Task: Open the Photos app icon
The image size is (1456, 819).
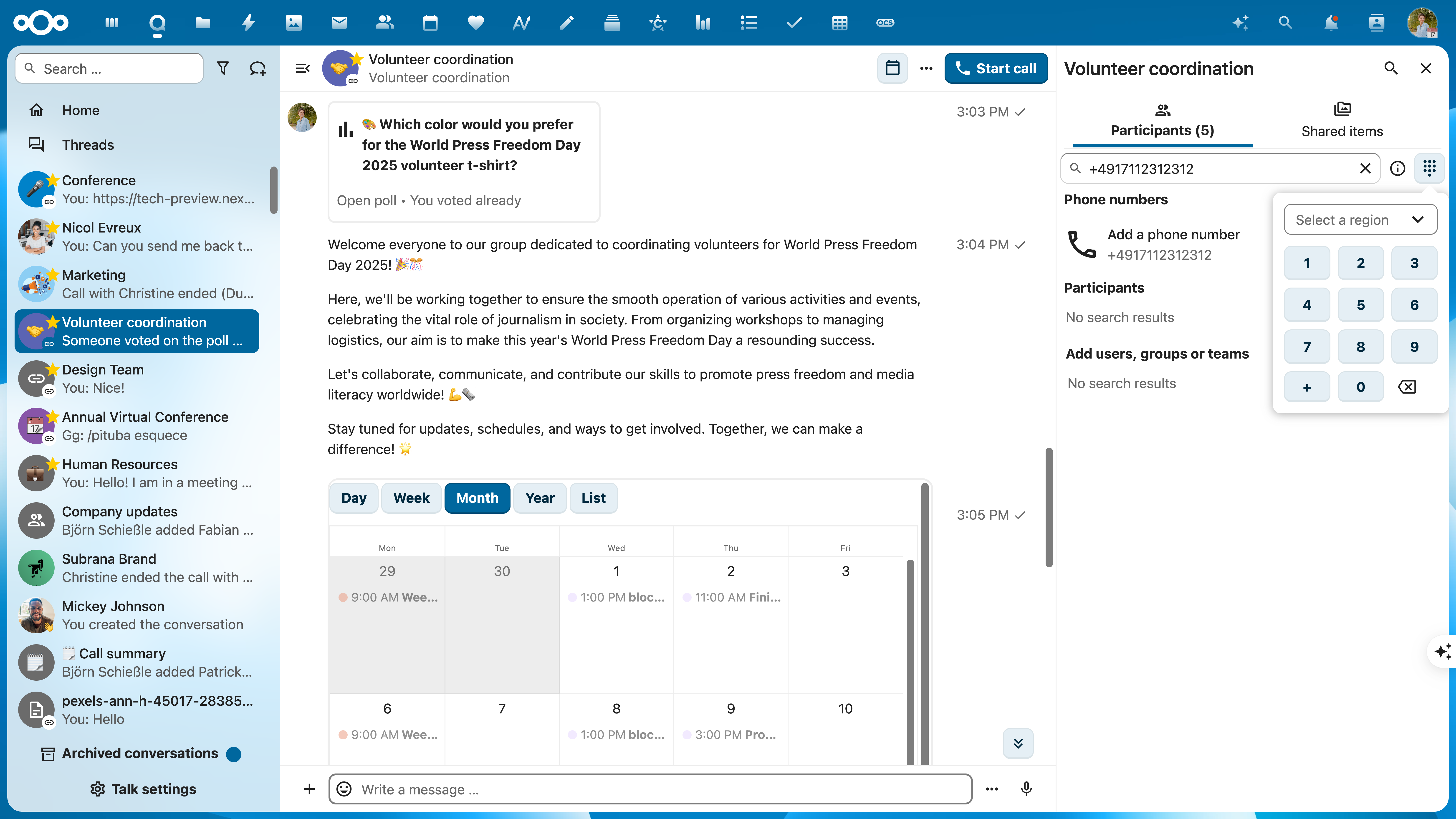Action: 293,23
